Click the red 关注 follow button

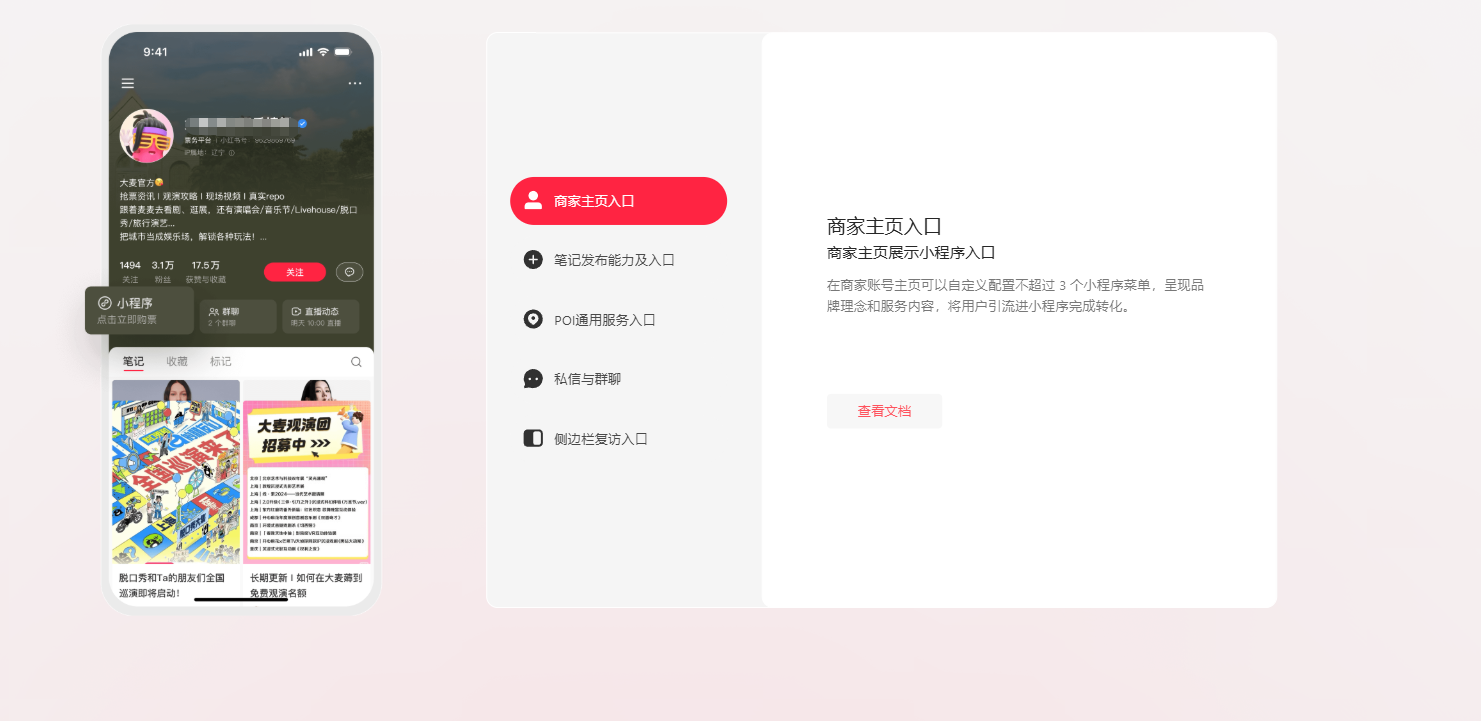(x=295, y=272)
